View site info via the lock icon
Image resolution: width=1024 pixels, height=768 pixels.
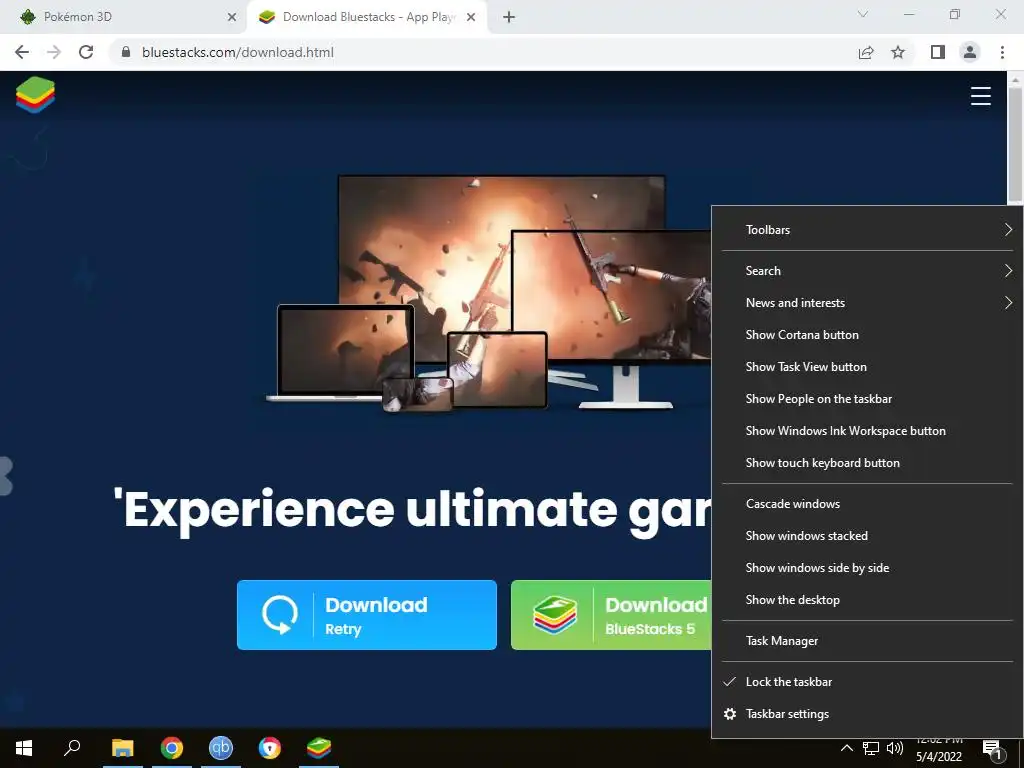coord(126,52)
